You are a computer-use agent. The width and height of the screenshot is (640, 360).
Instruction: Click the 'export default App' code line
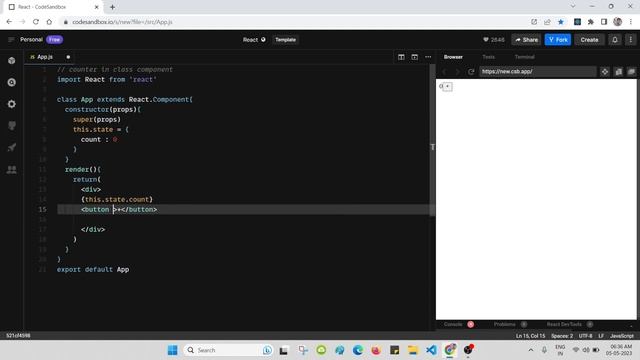(93, 269)
